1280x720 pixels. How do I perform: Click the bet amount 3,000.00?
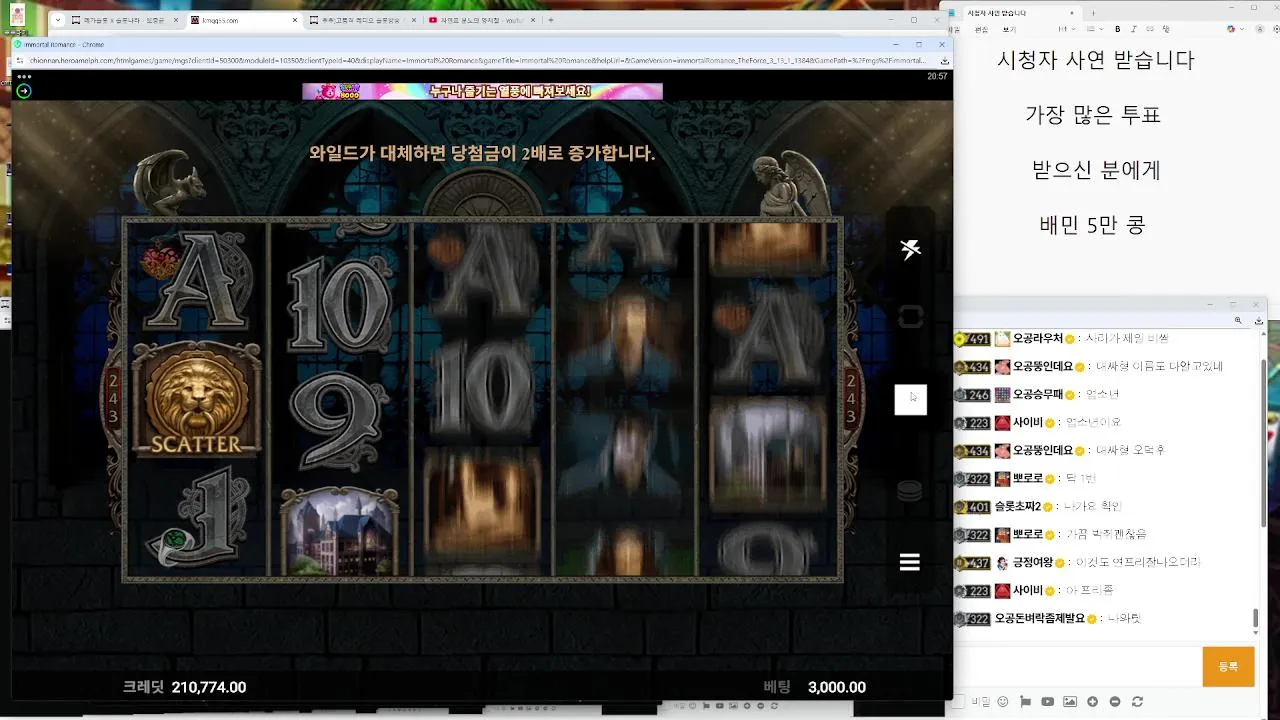[x=837, y=687]
